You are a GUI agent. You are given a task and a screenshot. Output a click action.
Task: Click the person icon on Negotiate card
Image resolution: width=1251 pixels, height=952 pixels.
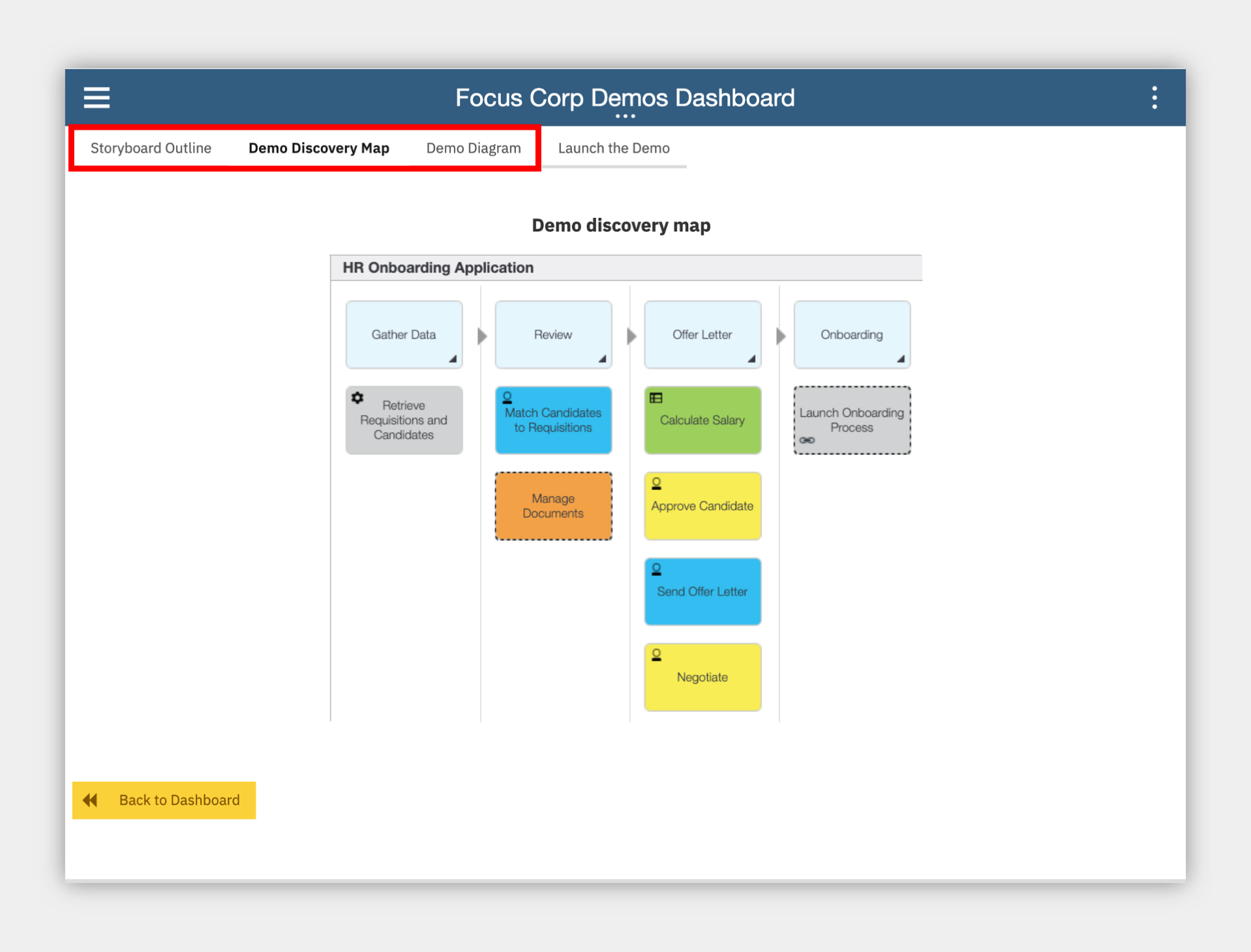coord(657,655)
